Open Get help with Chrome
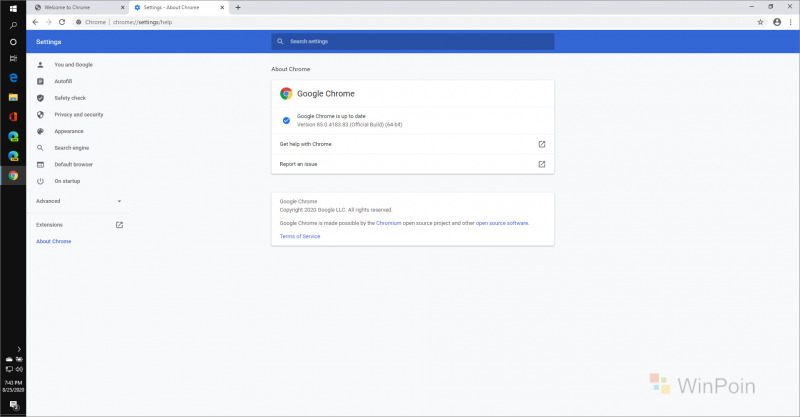 click(413, 144)
